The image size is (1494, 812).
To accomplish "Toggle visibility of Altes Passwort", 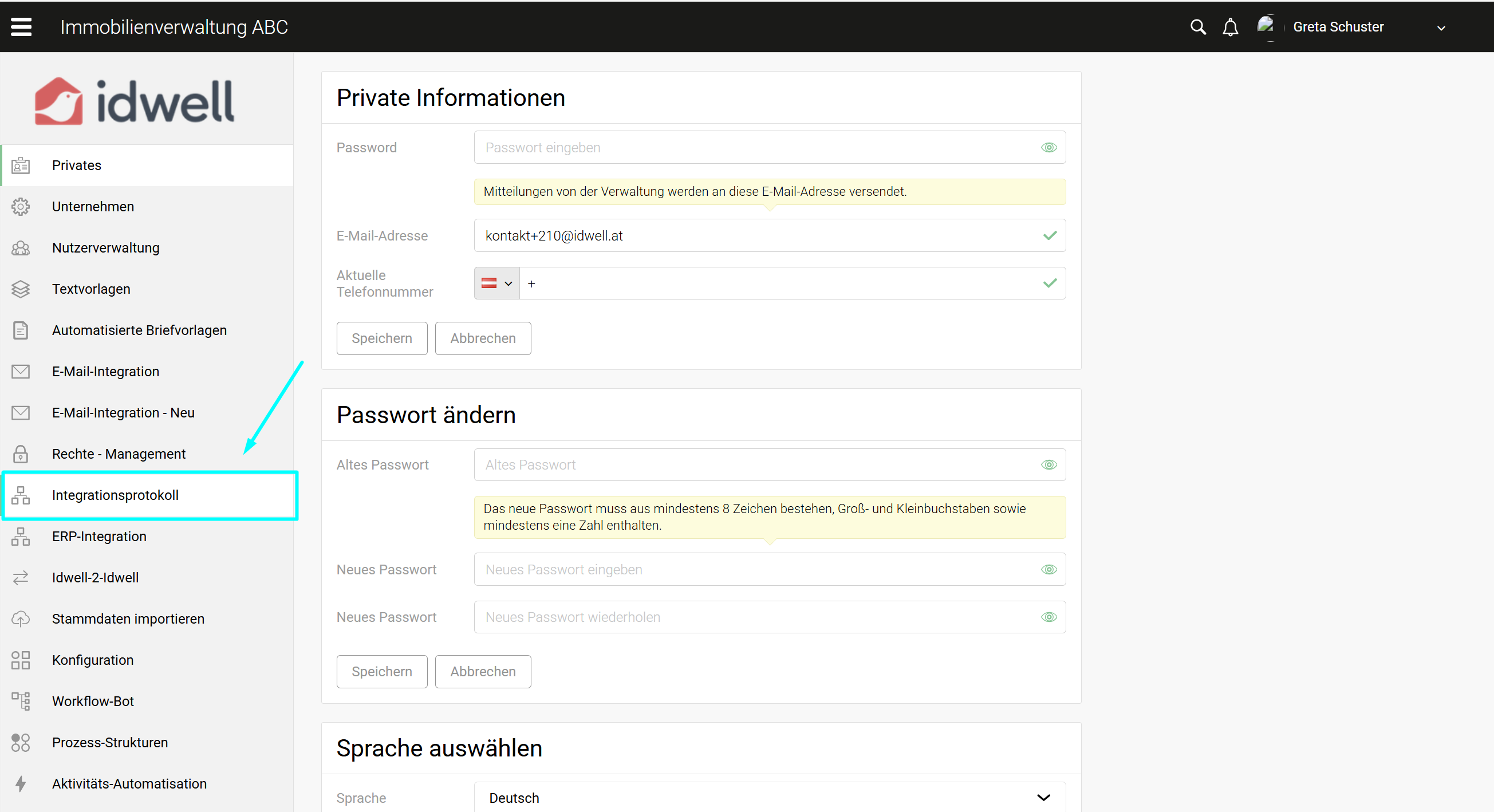I will tap(1048, 464).
